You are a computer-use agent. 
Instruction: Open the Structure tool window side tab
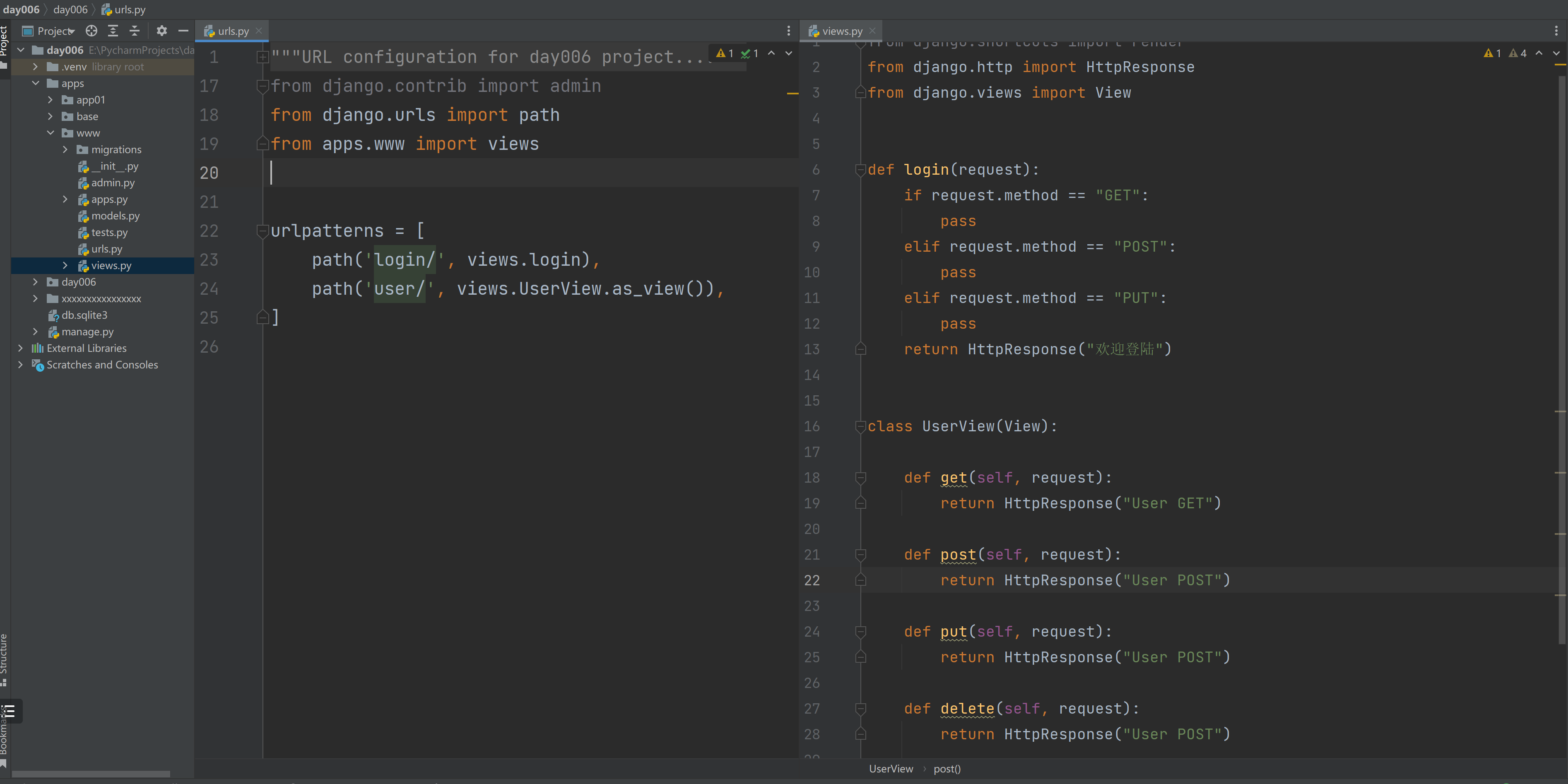[x=5, y=660]
